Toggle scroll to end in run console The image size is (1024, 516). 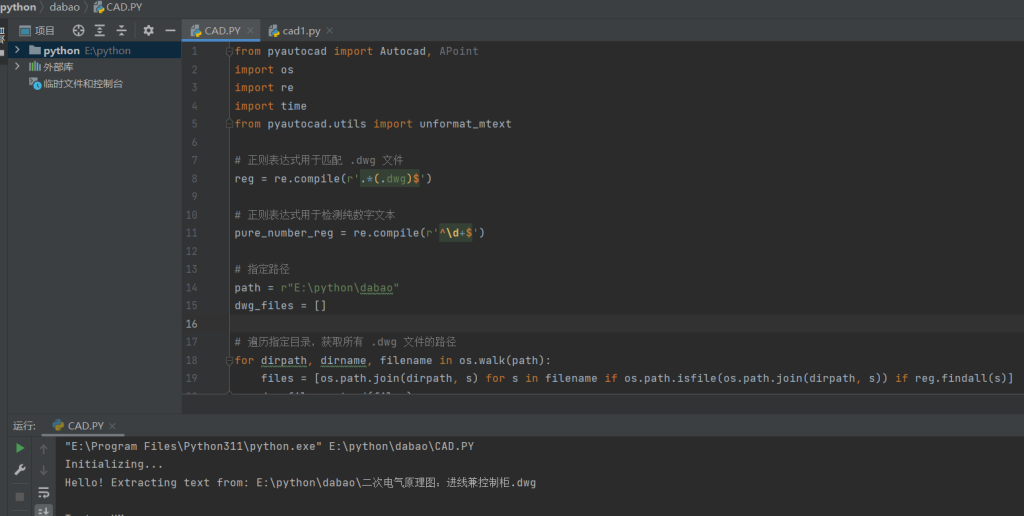(44, 510)
